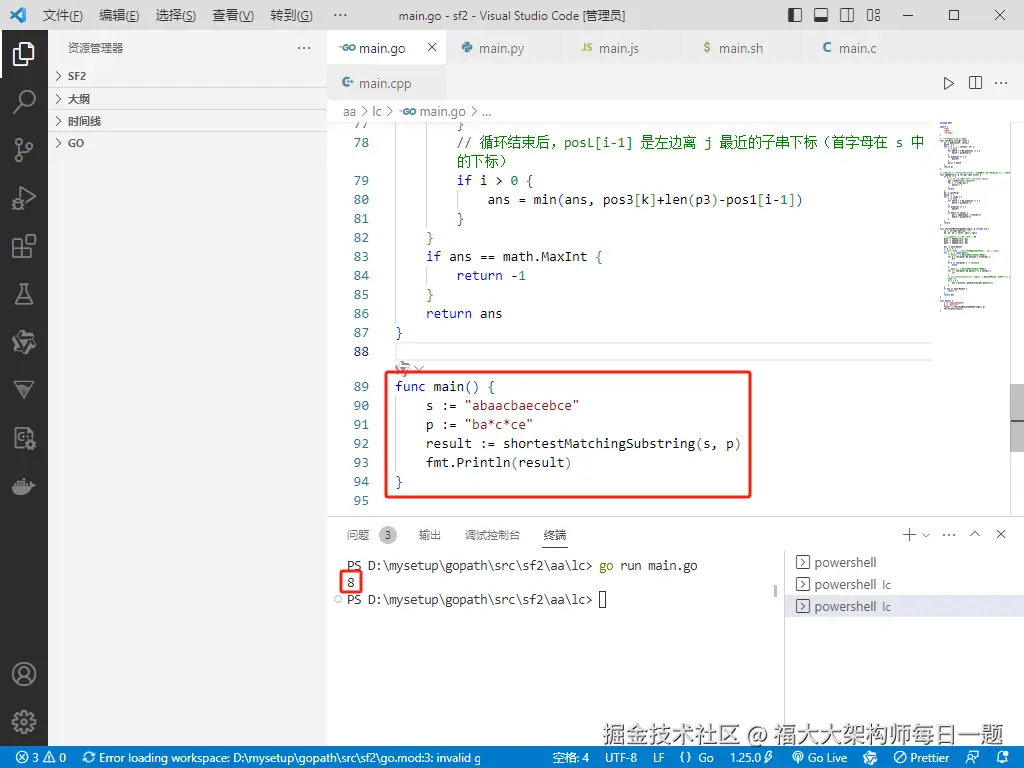Expand the 时间线 timeline section
Screen dimensions: 1024x768
pyautogui.click(x=187, y=121)
